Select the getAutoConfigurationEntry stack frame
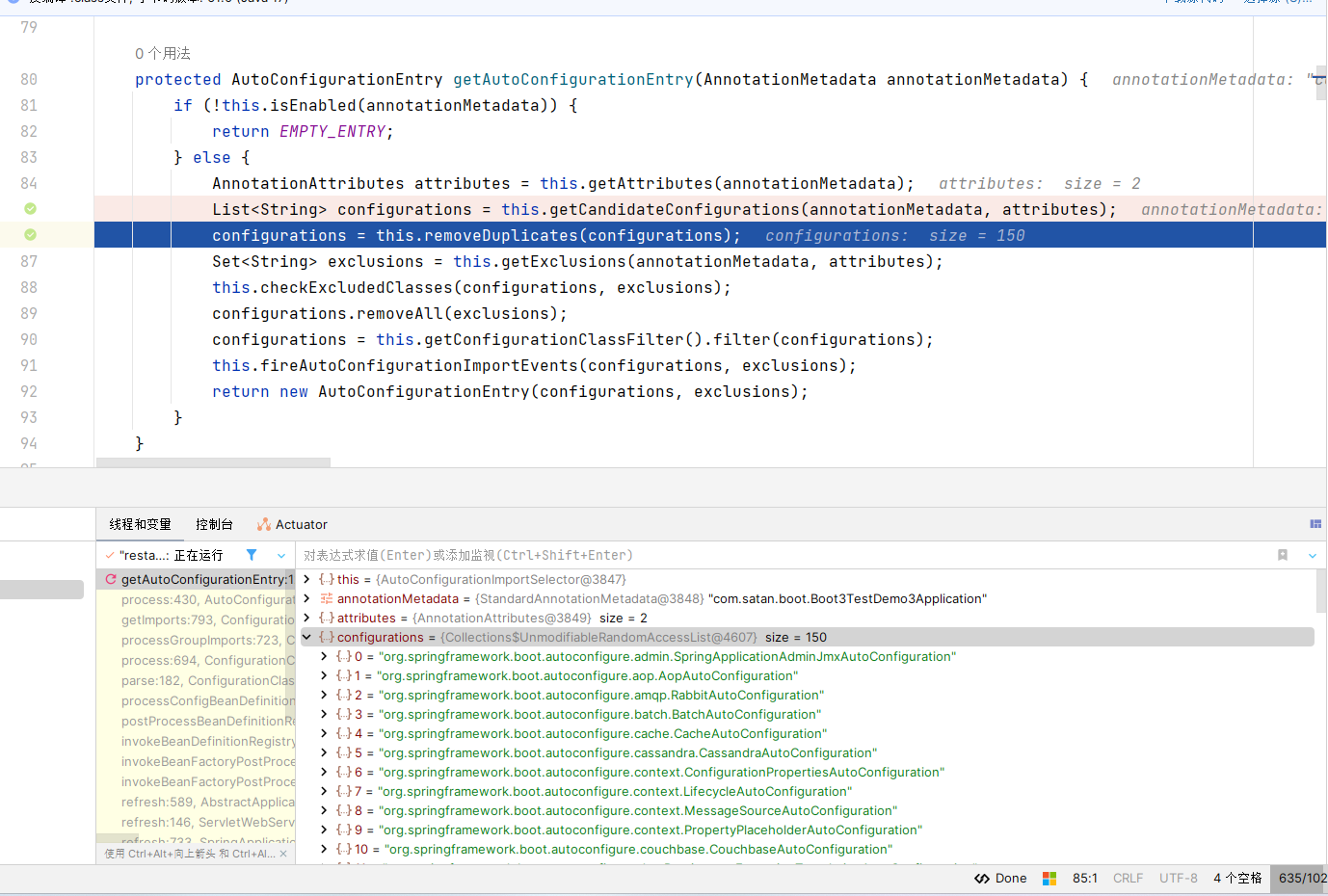The height and width of the screenshot is (896, 1328). [196, 579]
